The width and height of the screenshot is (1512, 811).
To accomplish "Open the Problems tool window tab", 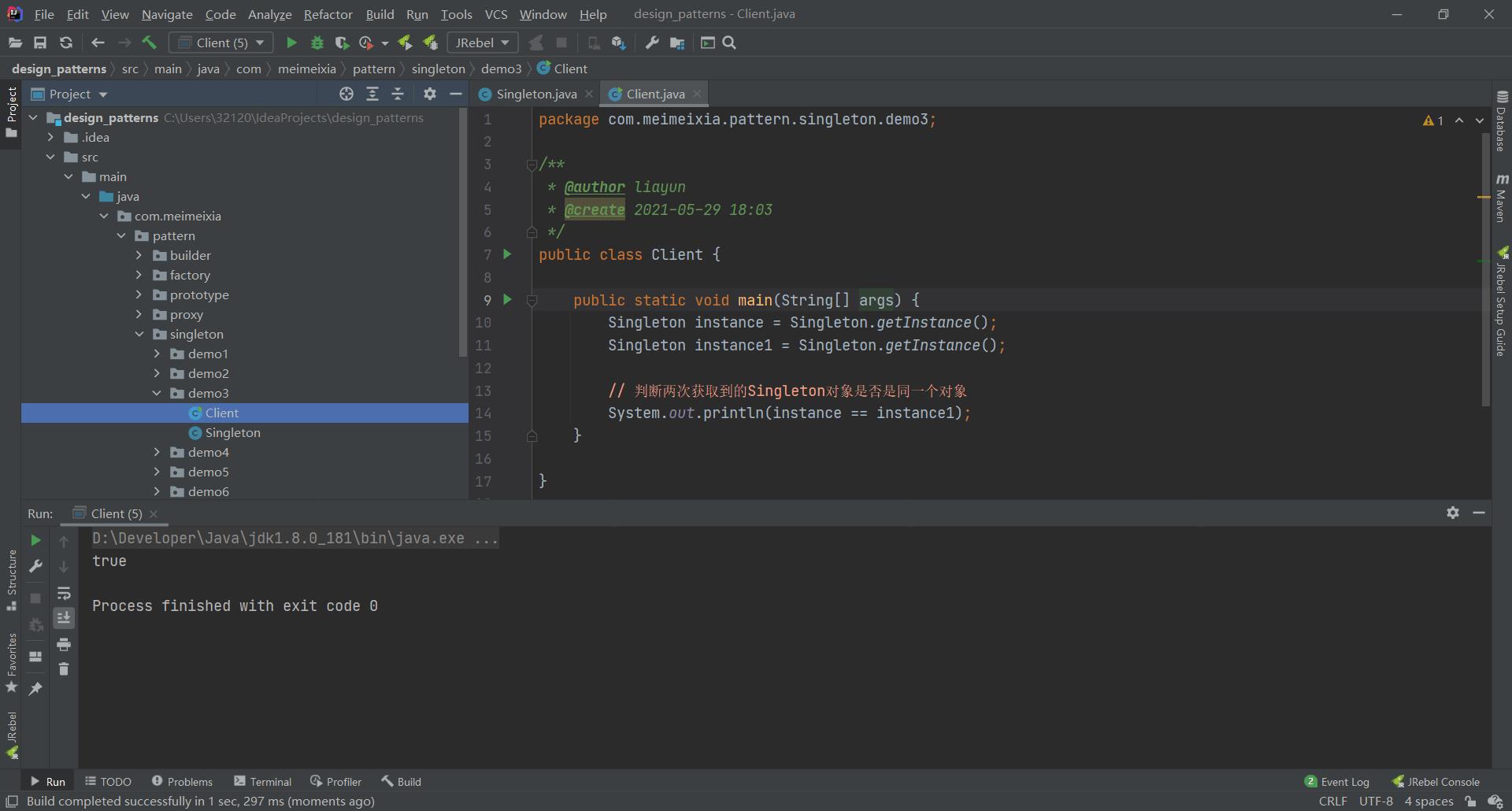I will [182, 781].
